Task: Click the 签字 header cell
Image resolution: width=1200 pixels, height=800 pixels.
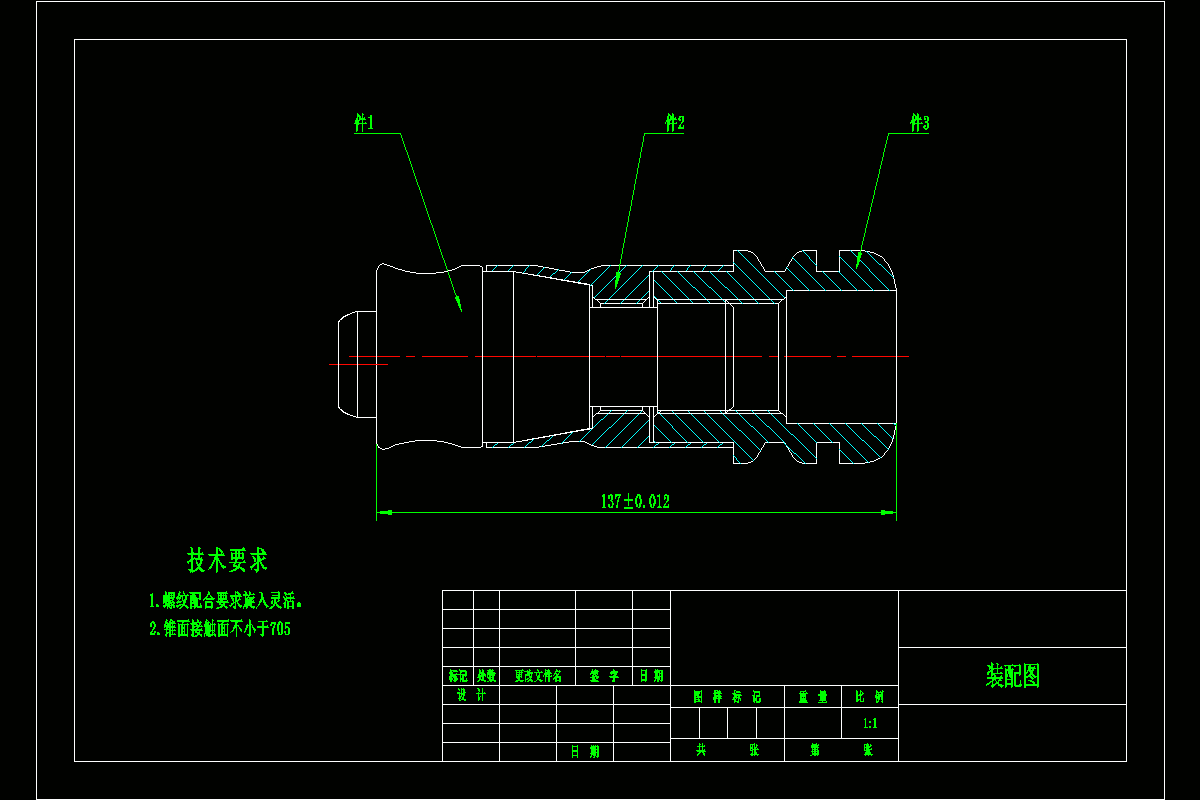Action: [x=604, y=676]
